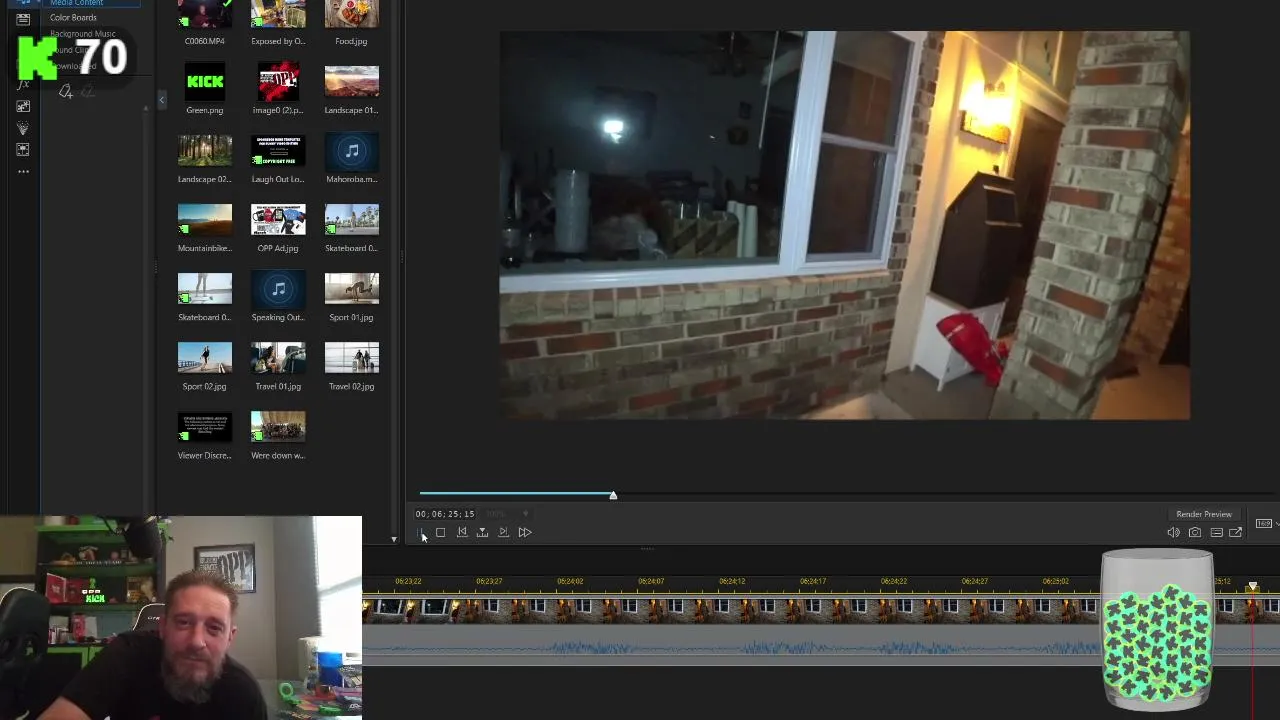The height and width of the screenshot is (720, 1280).
Task: Select the Sport 02.jpg thumbnail
Action: click(x=204, y=358)
